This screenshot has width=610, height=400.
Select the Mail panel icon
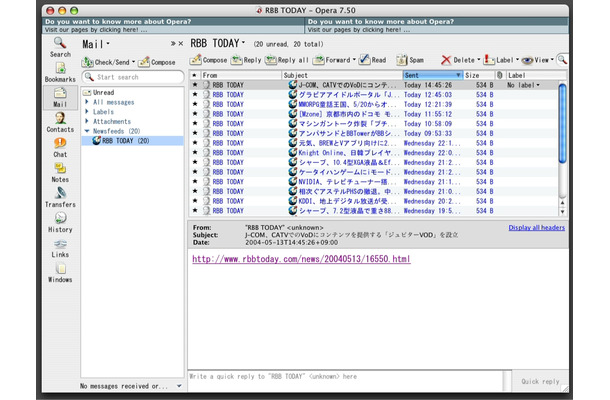click(x=60, y=97)
